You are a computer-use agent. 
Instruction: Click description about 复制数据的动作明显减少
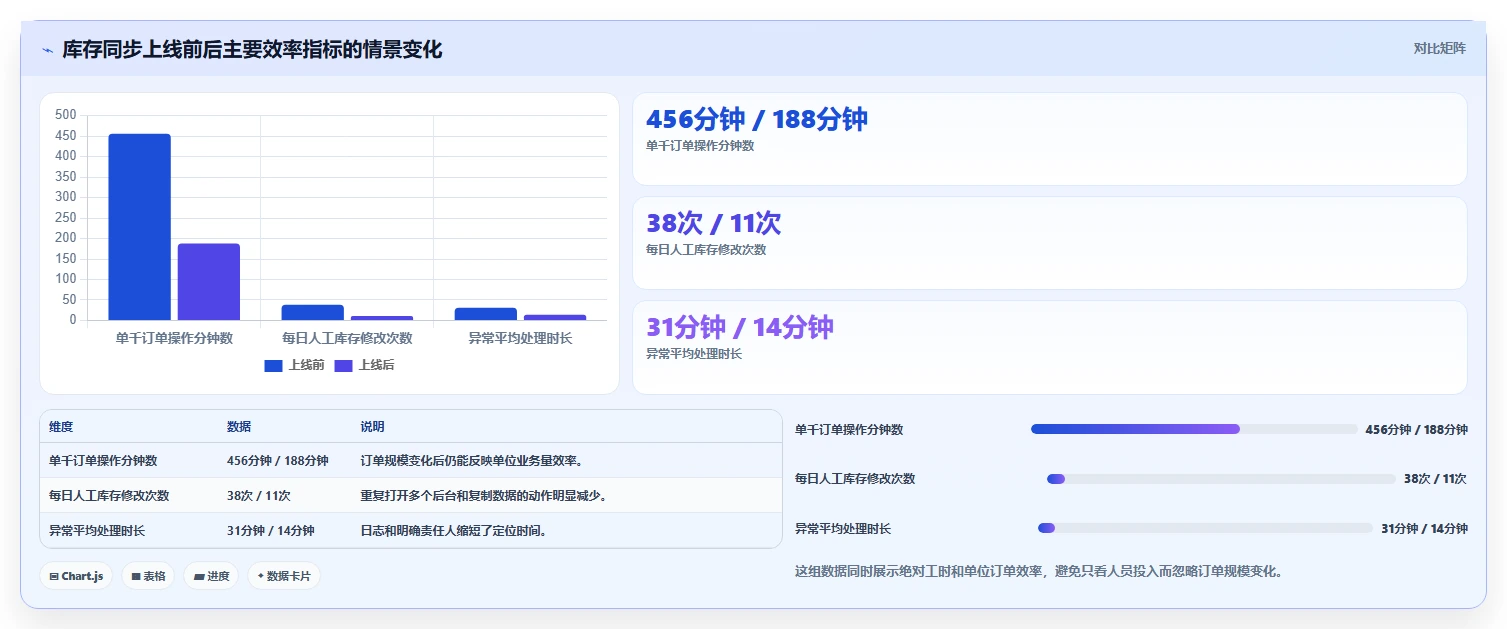484,496
